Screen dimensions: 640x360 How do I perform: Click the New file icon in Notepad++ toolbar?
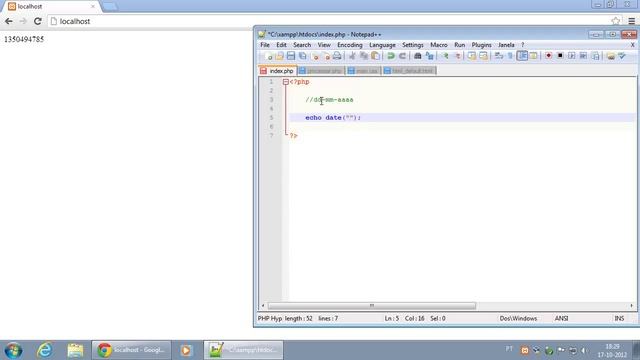point(268,56)
